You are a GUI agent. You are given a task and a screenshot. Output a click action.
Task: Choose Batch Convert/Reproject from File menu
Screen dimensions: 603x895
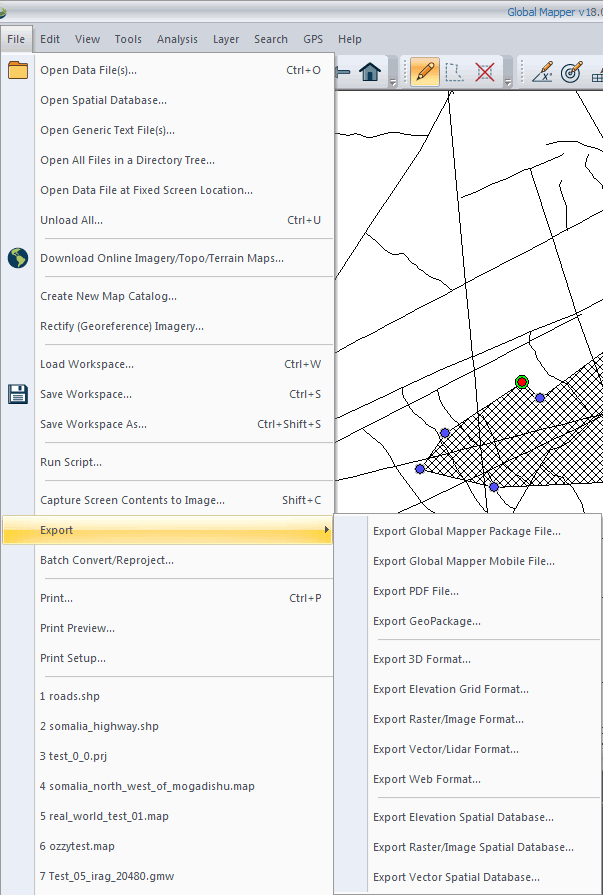(107, 560)
